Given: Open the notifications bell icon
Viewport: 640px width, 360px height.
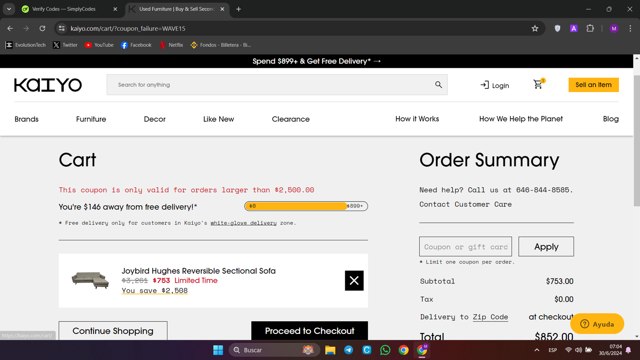Looking at the screenshot, I should tap(628, 350).
